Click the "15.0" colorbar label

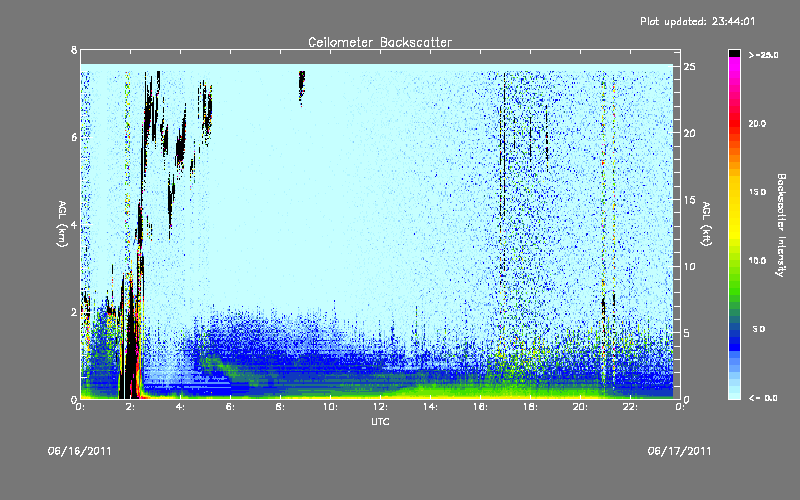point(757,192)
